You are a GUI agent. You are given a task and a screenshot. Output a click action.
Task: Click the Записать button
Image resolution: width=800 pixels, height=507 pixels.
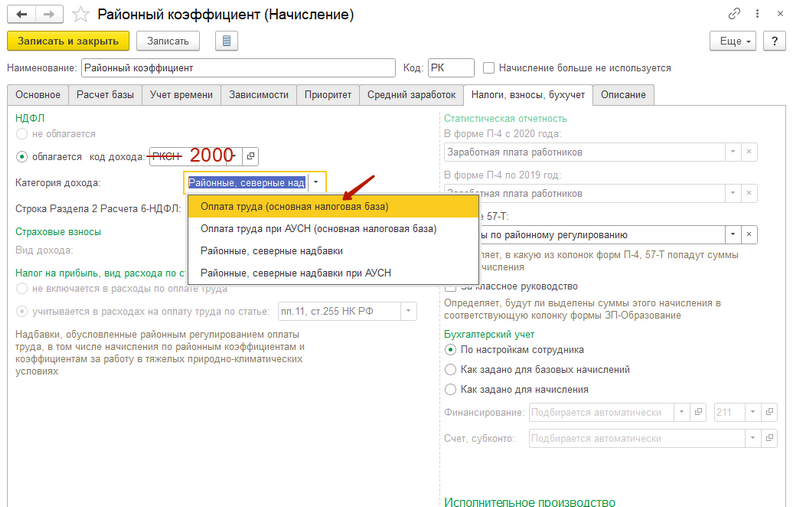[168, 41]
